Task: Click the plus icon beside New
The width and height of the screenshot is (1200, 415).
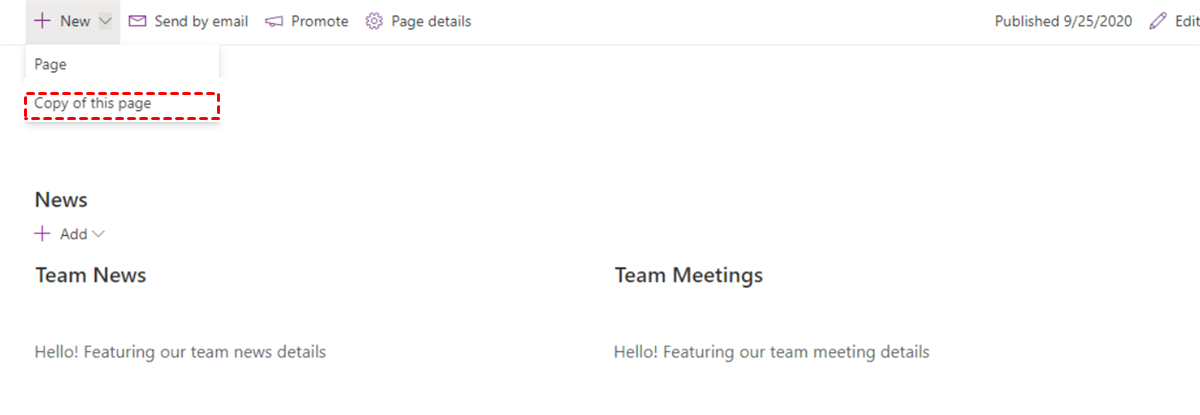Action: pos(42,21)
